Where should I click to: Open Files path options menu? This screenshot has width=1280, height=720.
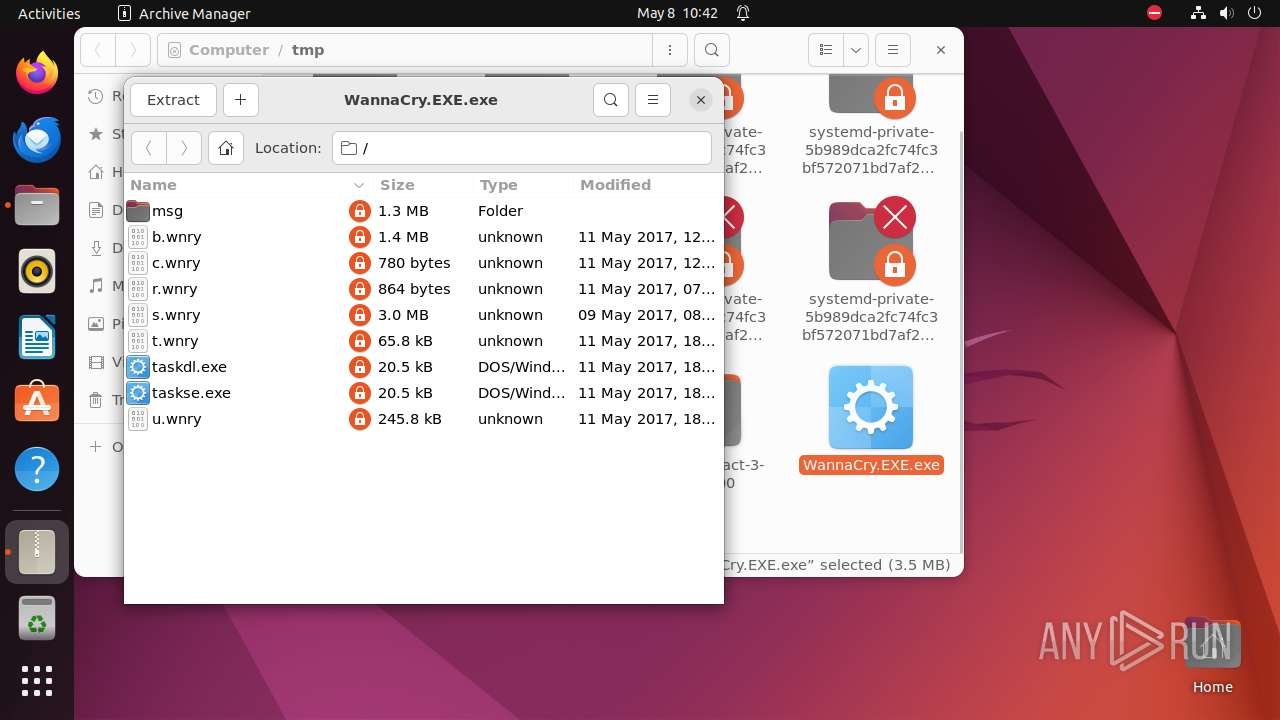(669, 50)
